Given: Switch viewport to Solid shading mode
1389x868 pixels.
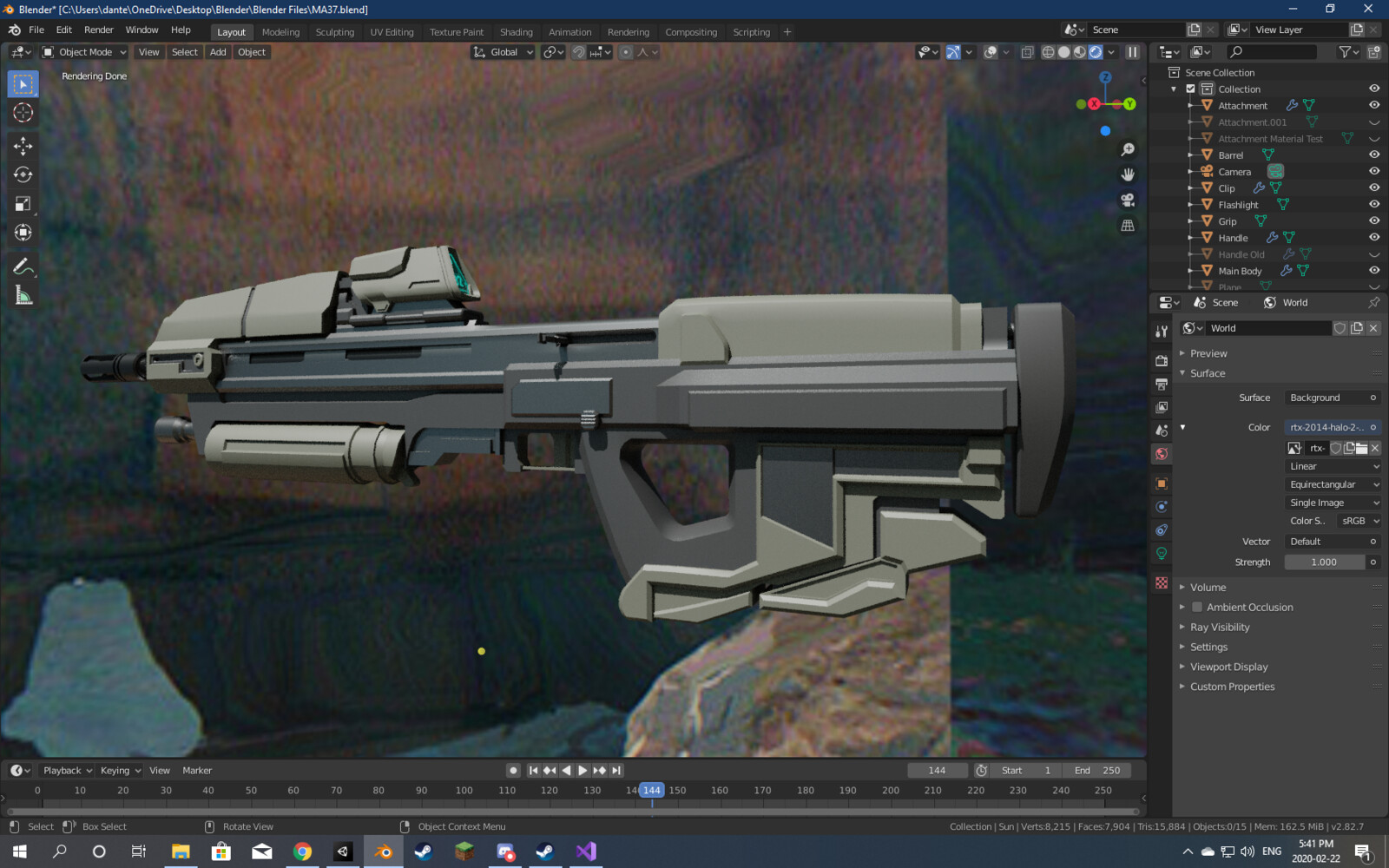Looking at the screenshot, I should click(x=1063, y=52).
